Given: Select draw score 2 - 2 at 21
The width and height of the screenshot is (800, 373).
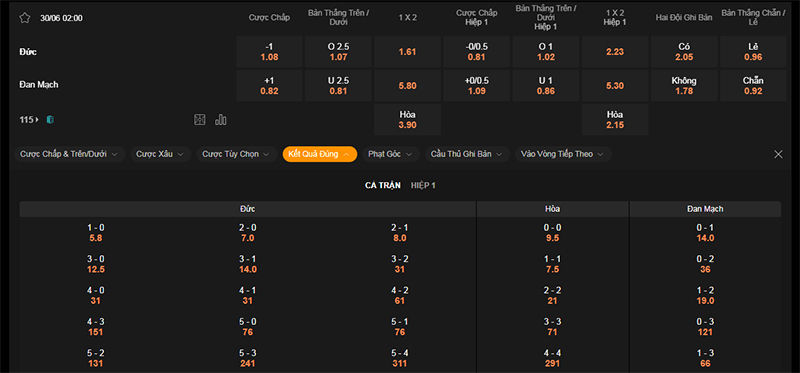Looking at the screenshot, I should tap(553, 295).
